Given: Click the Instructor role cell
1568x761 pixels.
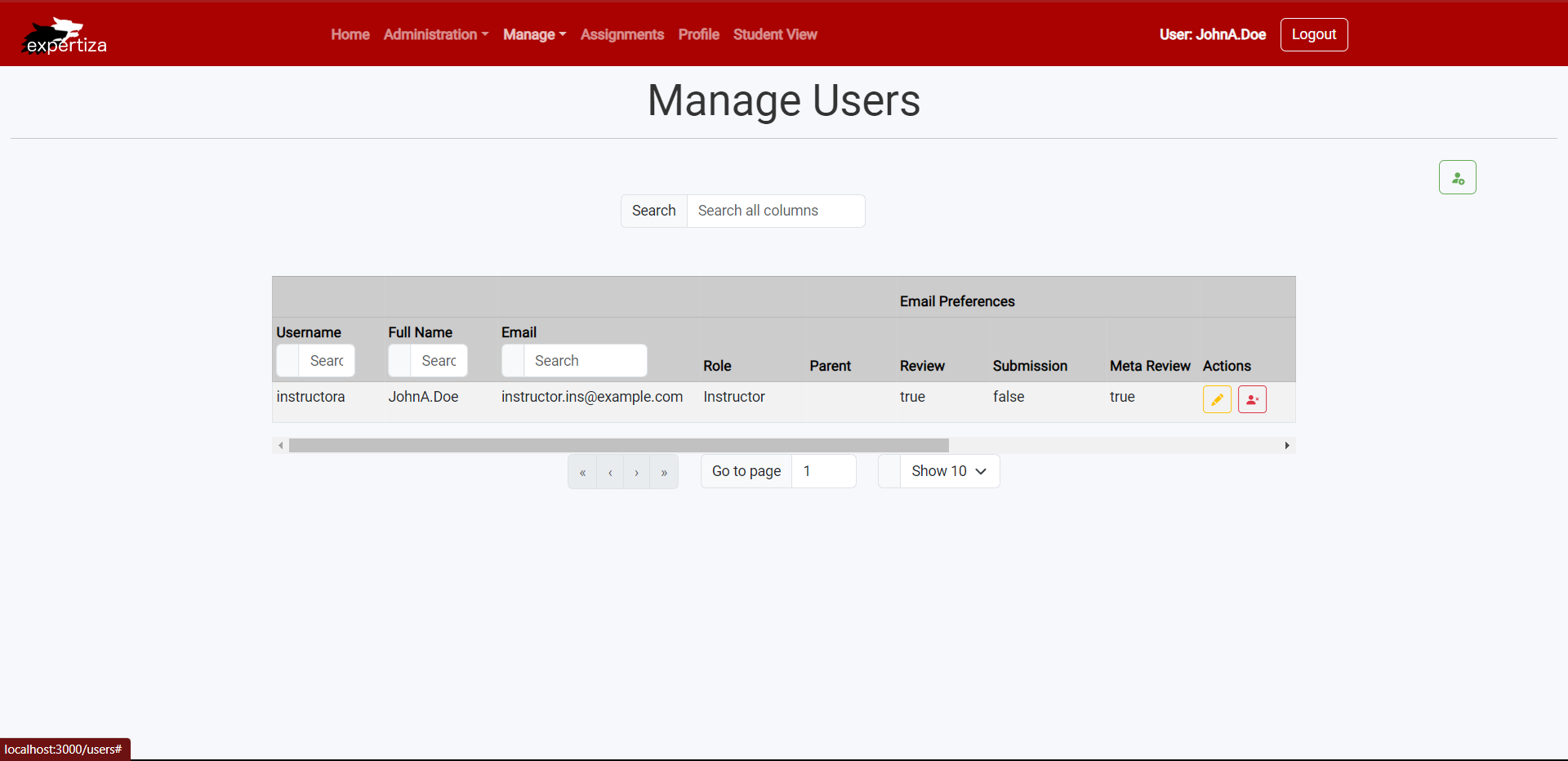Looking at the screenshot, I should (x=734, y=397).
